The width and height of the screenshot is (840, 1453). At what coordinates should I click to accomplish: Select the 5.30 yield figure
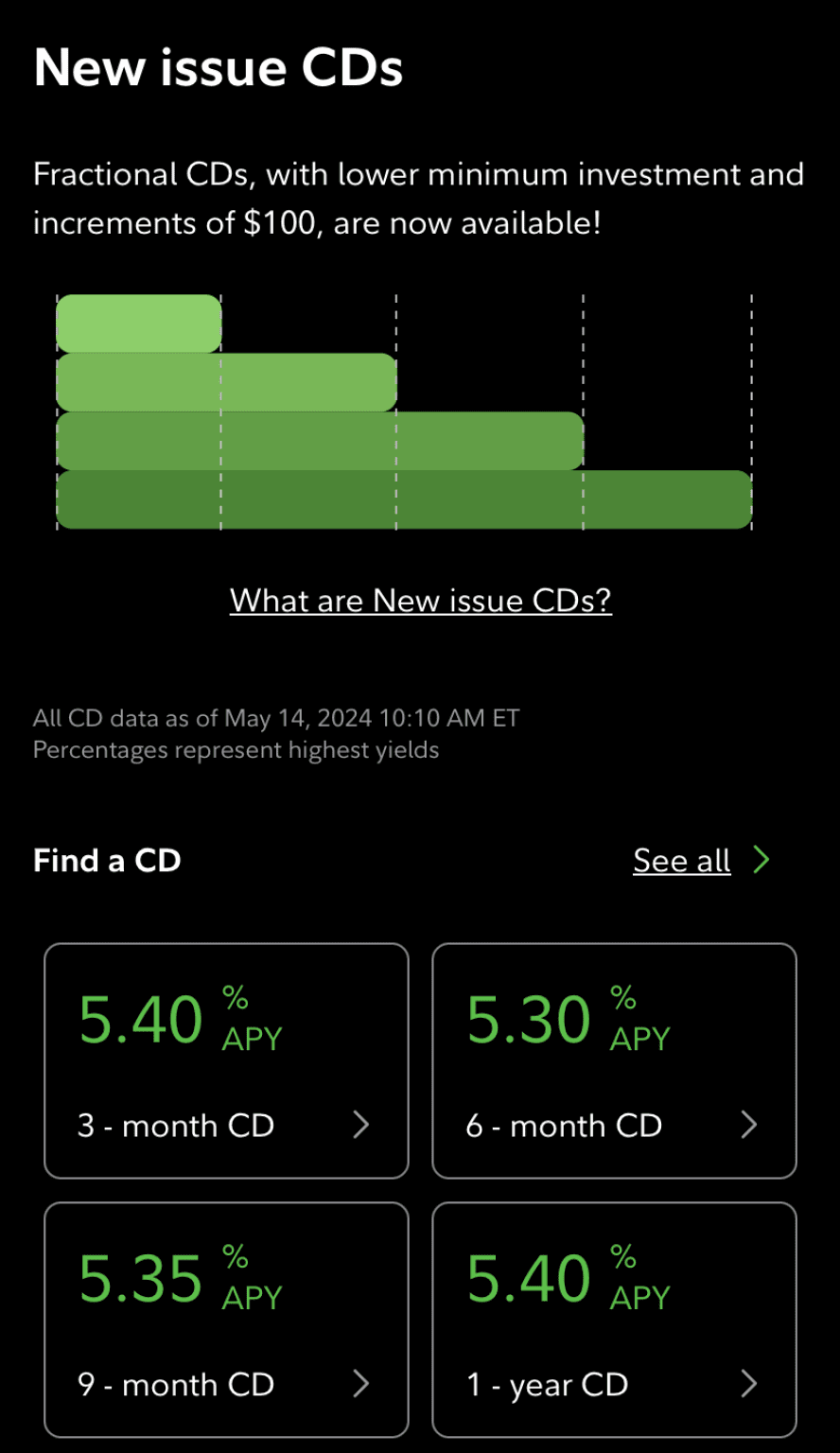click(529, 1020)
